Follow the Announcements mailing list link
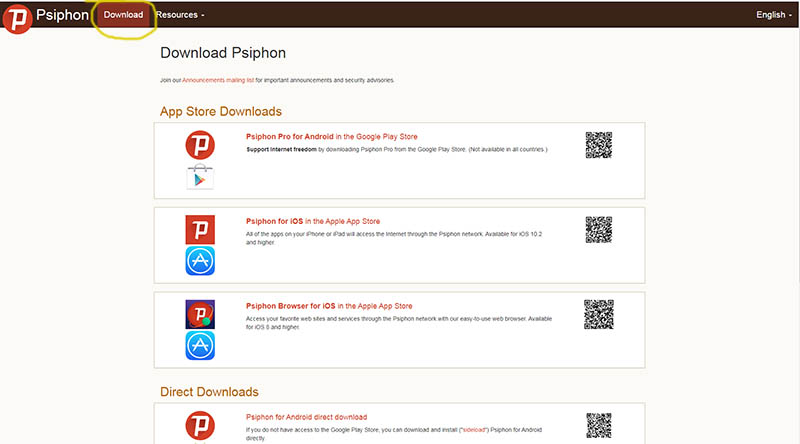The height and width of the screenshot is (444, 800). coord(218,80)
